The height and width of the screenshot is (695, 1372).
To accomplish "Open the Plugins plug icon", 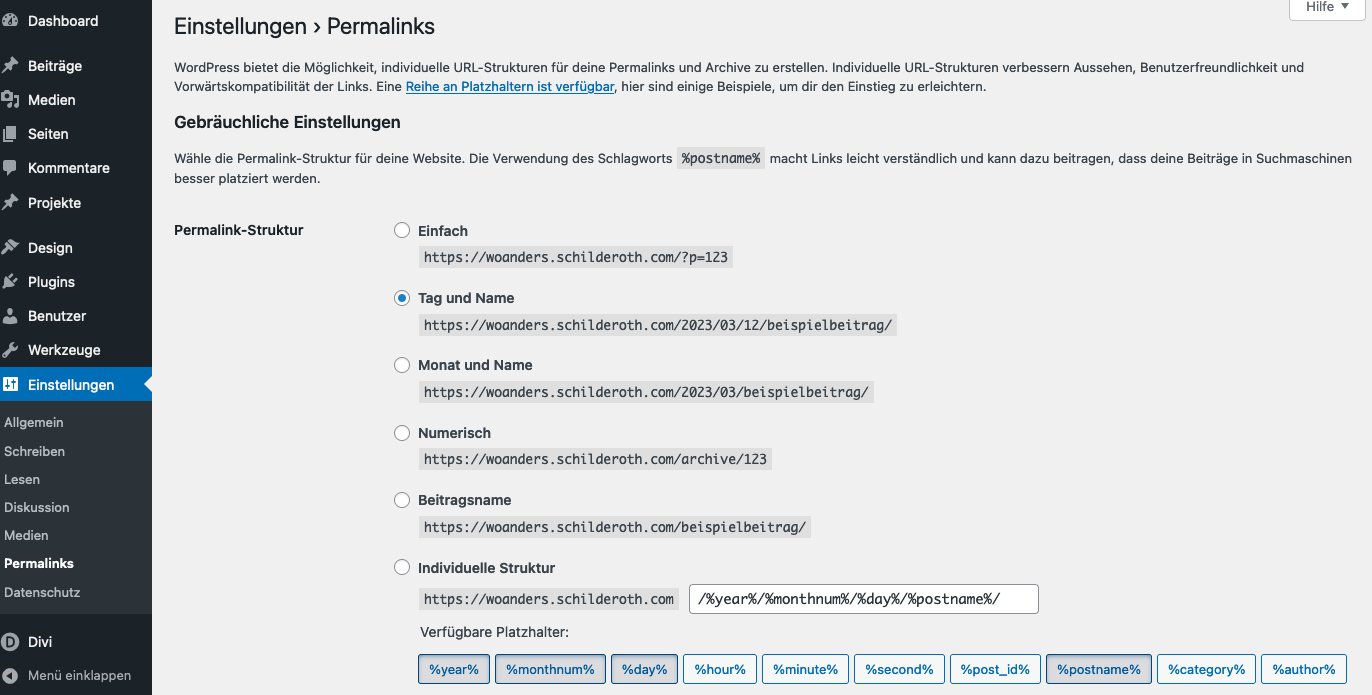I will coord(10,282).
